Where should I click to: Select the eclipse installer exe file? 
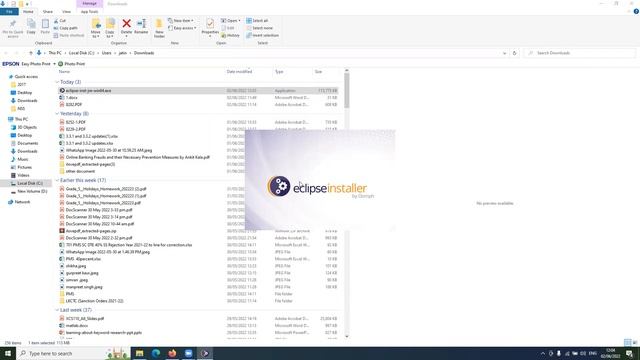pos(198,91)
